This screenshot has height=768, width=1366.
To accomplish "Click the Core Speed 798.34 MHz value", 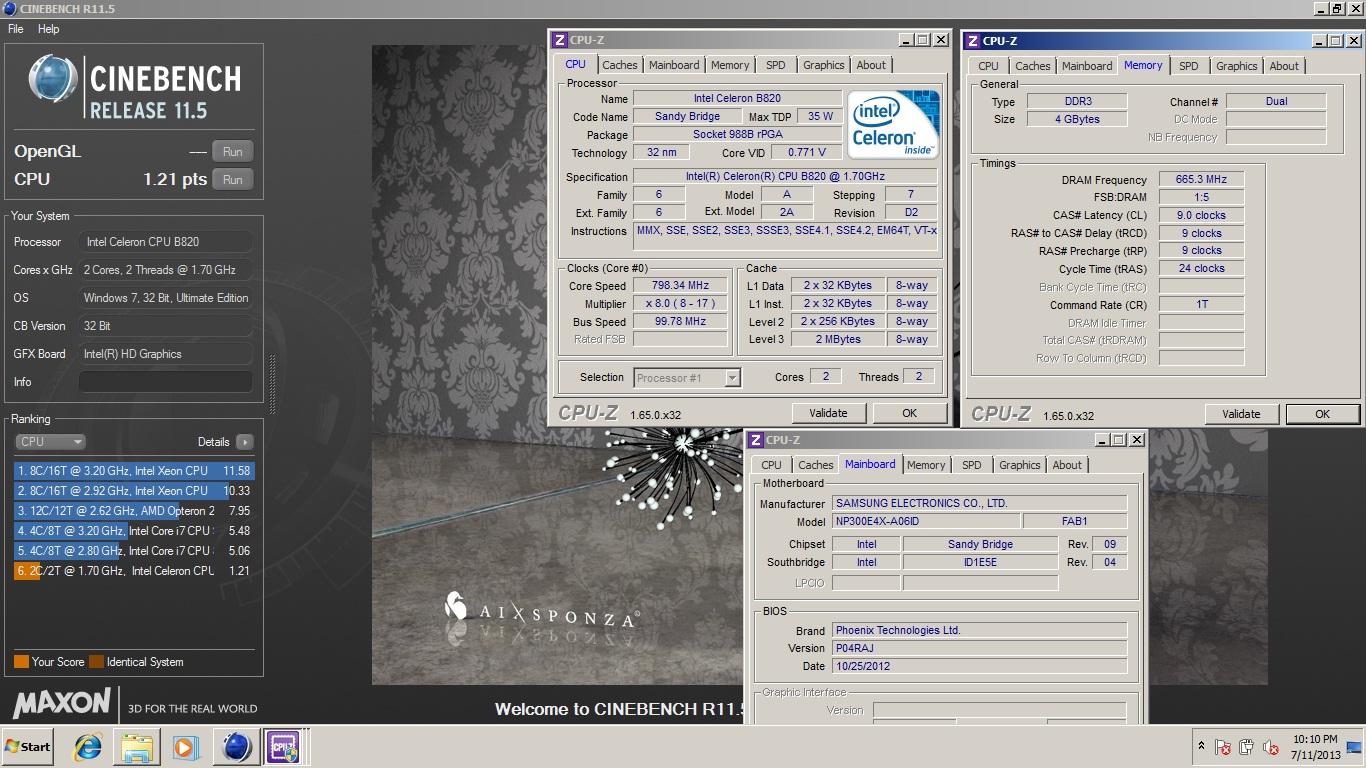I will click(x=680, y=286).
